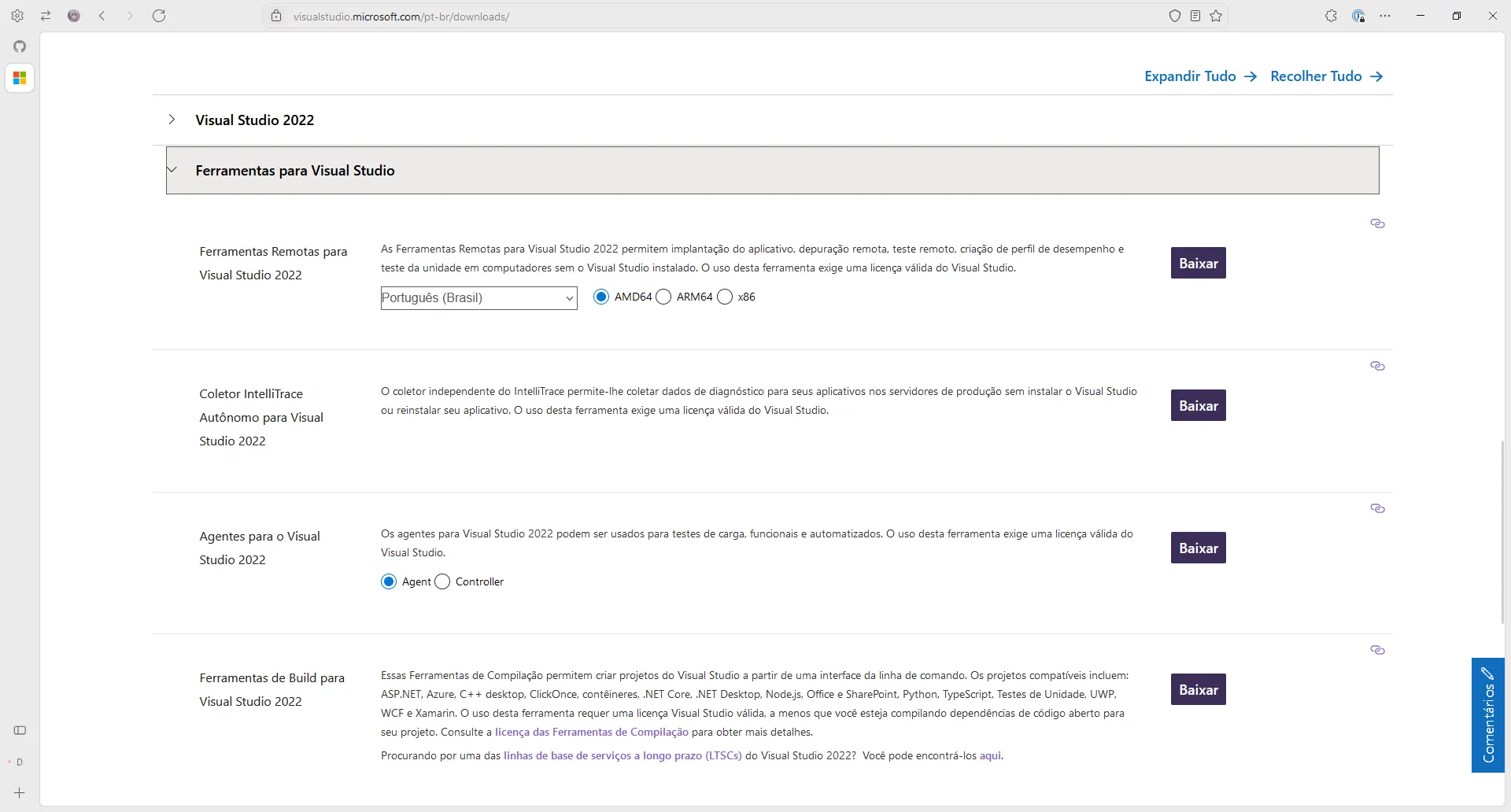Toggle reader view icon in address bar
The width and height of the screenshot is (1511, 812).
[1195, 16]
